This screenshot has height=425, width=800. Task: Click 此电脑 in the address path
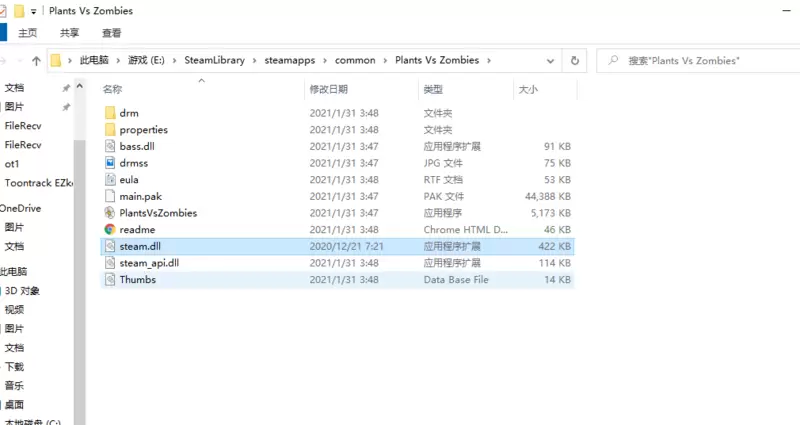click(94, 60)
